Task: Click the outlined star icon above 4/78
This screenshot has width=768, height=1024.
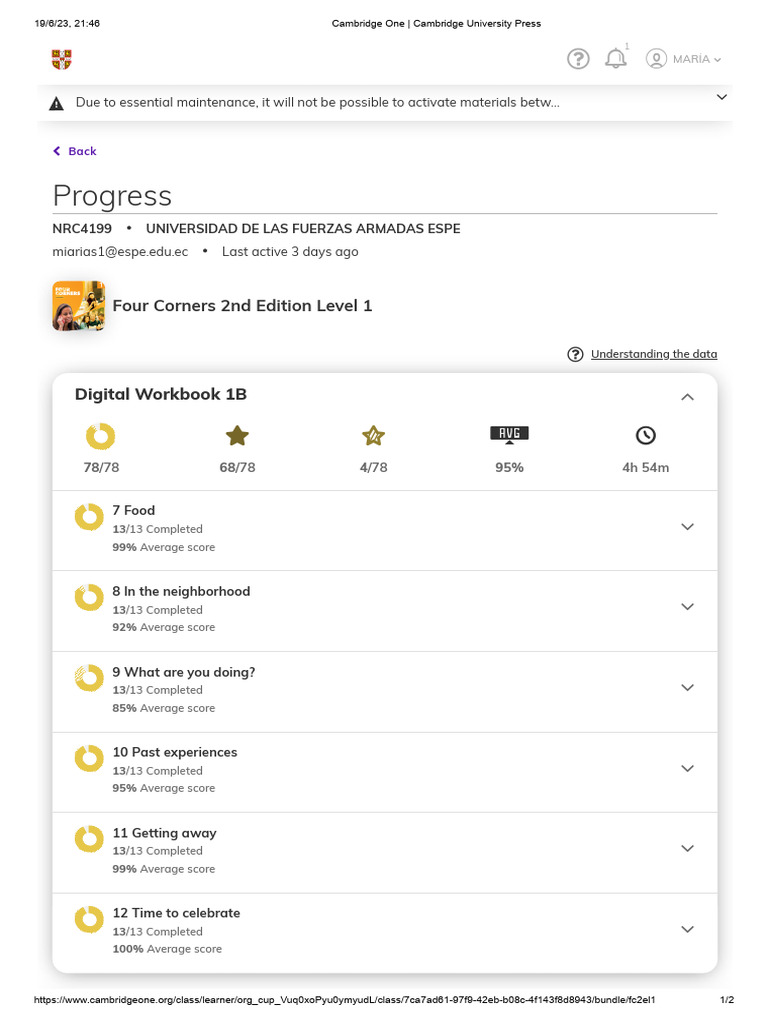Action: pos(373,435)
